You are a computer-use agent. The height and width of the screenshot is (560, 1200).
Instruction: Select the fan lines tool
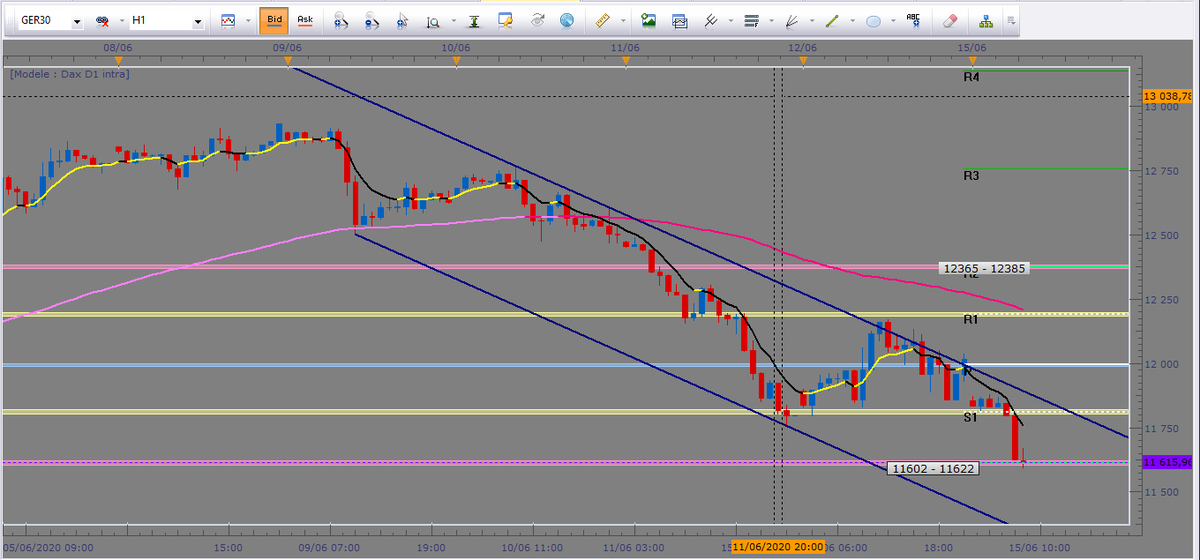point(792,19)
